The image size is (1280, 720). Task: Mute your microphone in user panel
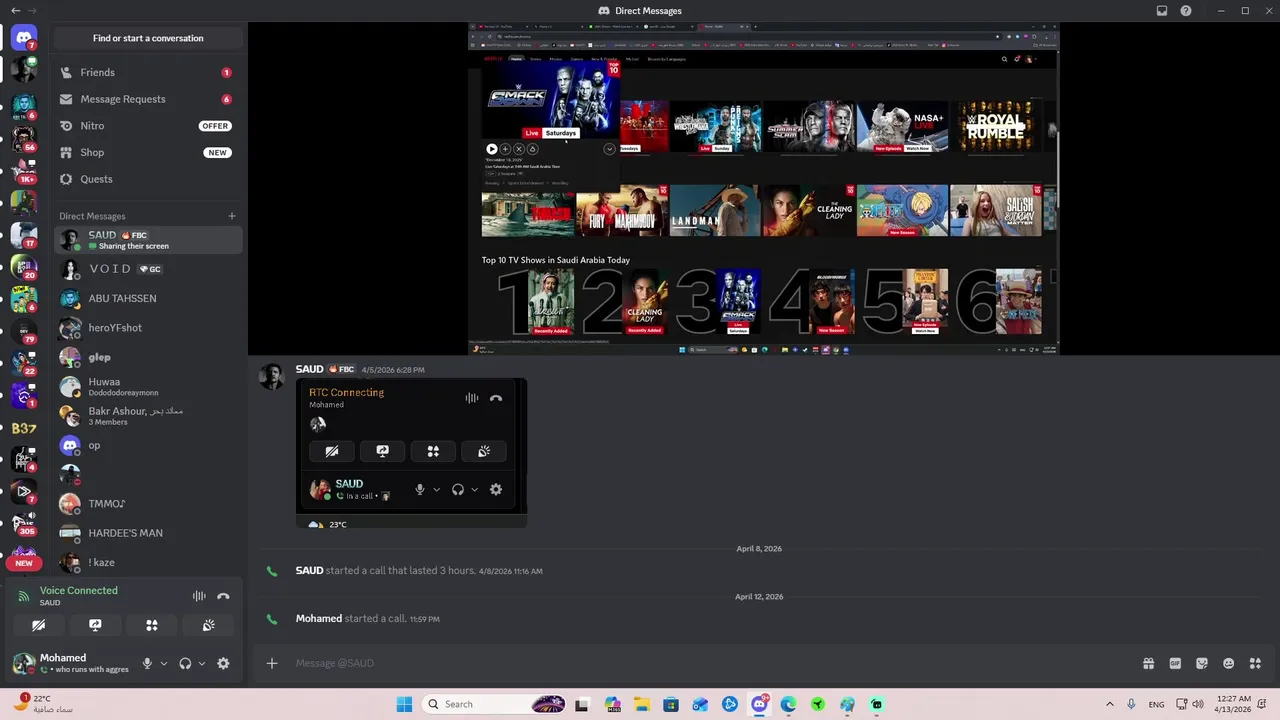pos(147,663)
